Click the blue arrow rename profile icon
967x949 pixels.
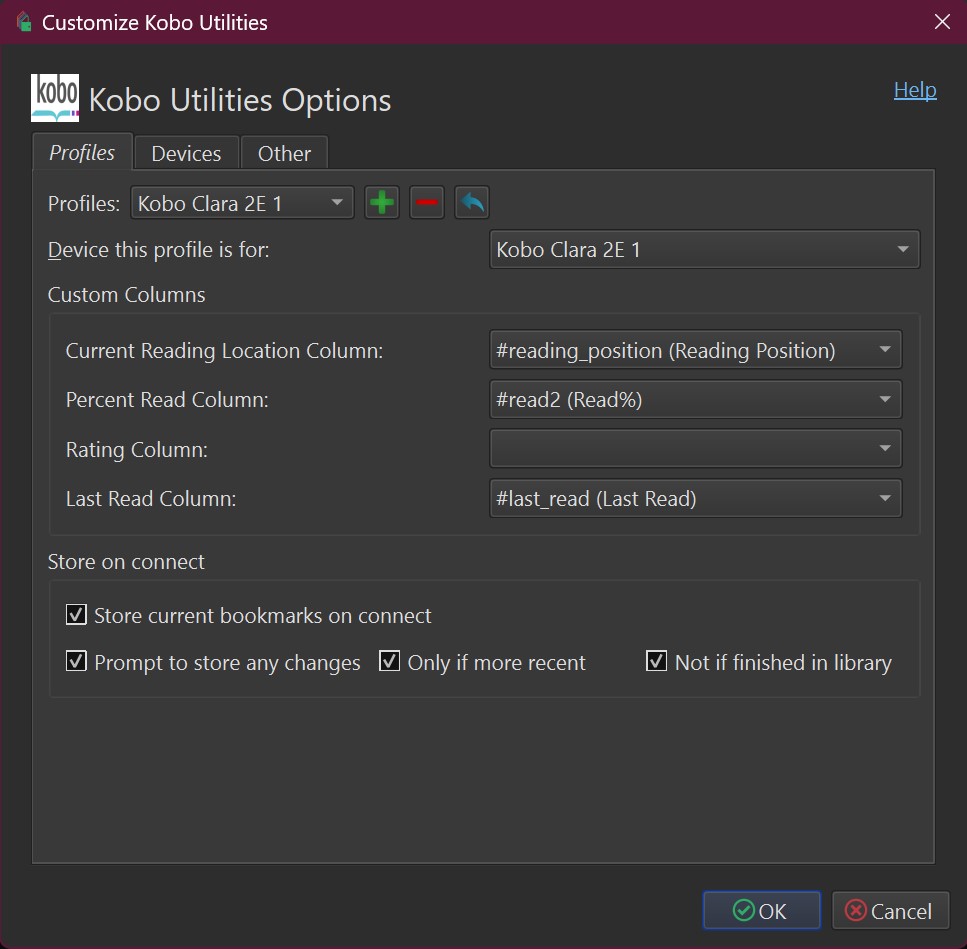(472, 203)
